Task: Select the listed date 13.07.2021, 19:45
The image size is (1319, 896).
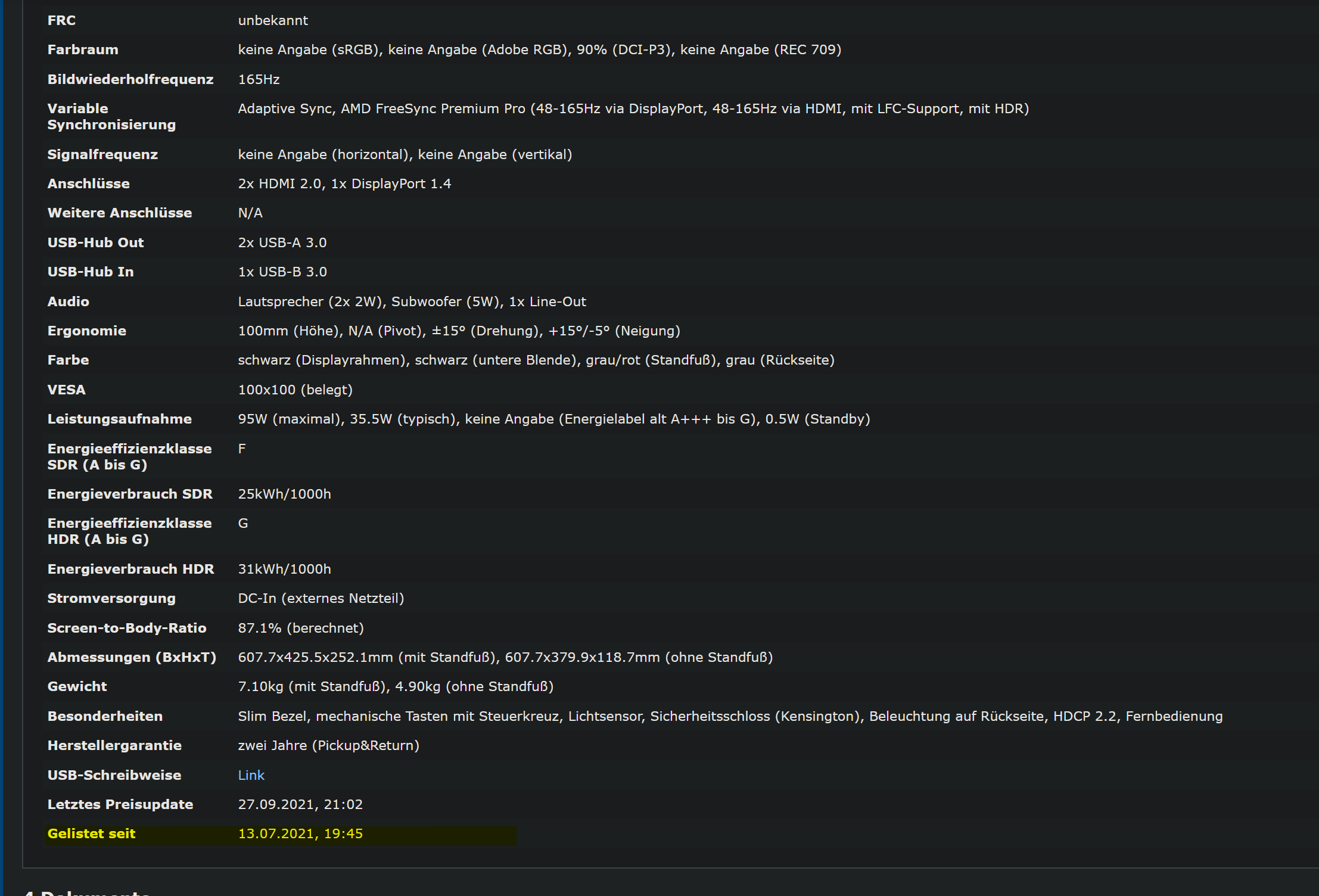Action: click(x=300, y=833)
